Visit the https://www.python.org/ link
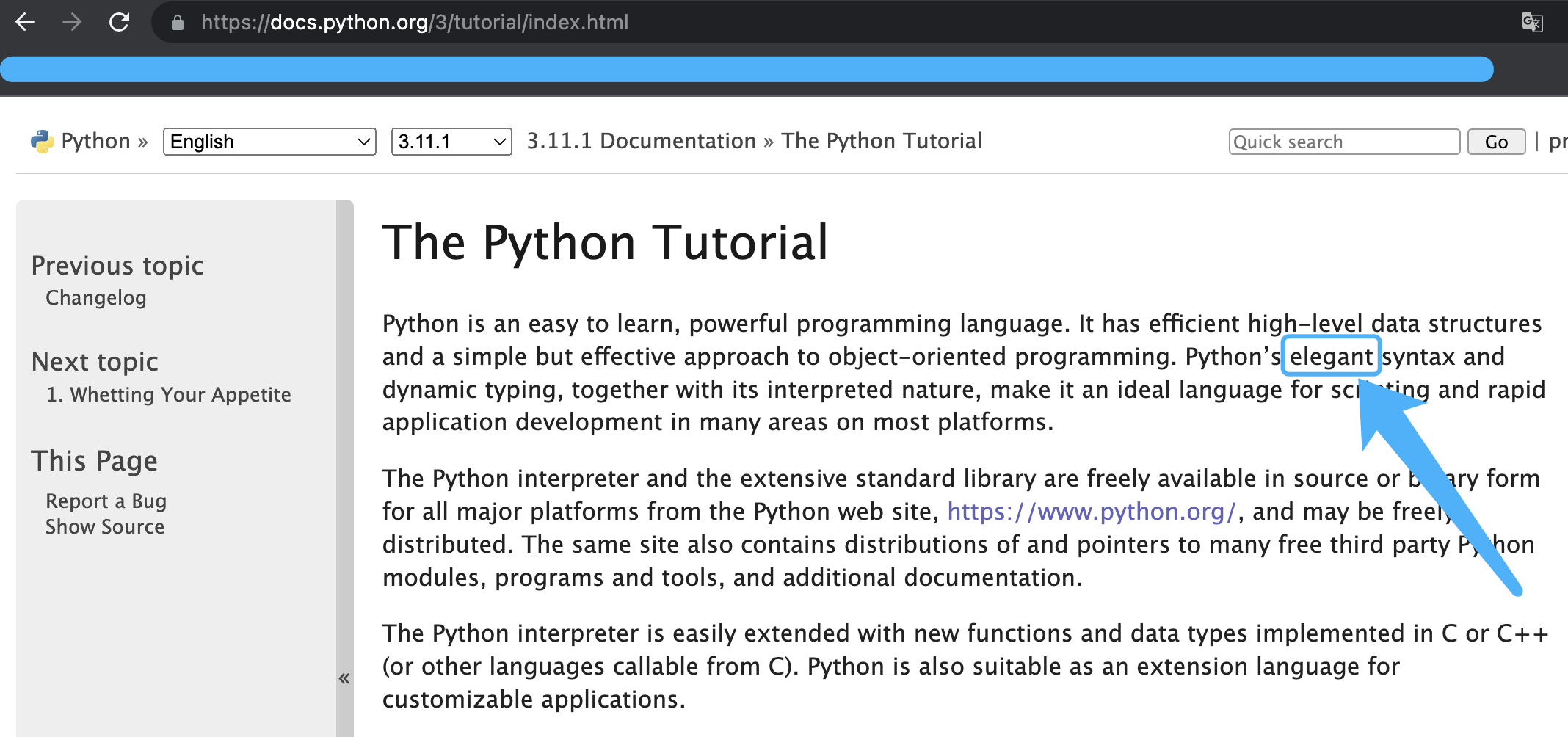Screen dimensions: 1568x737 (1092, 512)
